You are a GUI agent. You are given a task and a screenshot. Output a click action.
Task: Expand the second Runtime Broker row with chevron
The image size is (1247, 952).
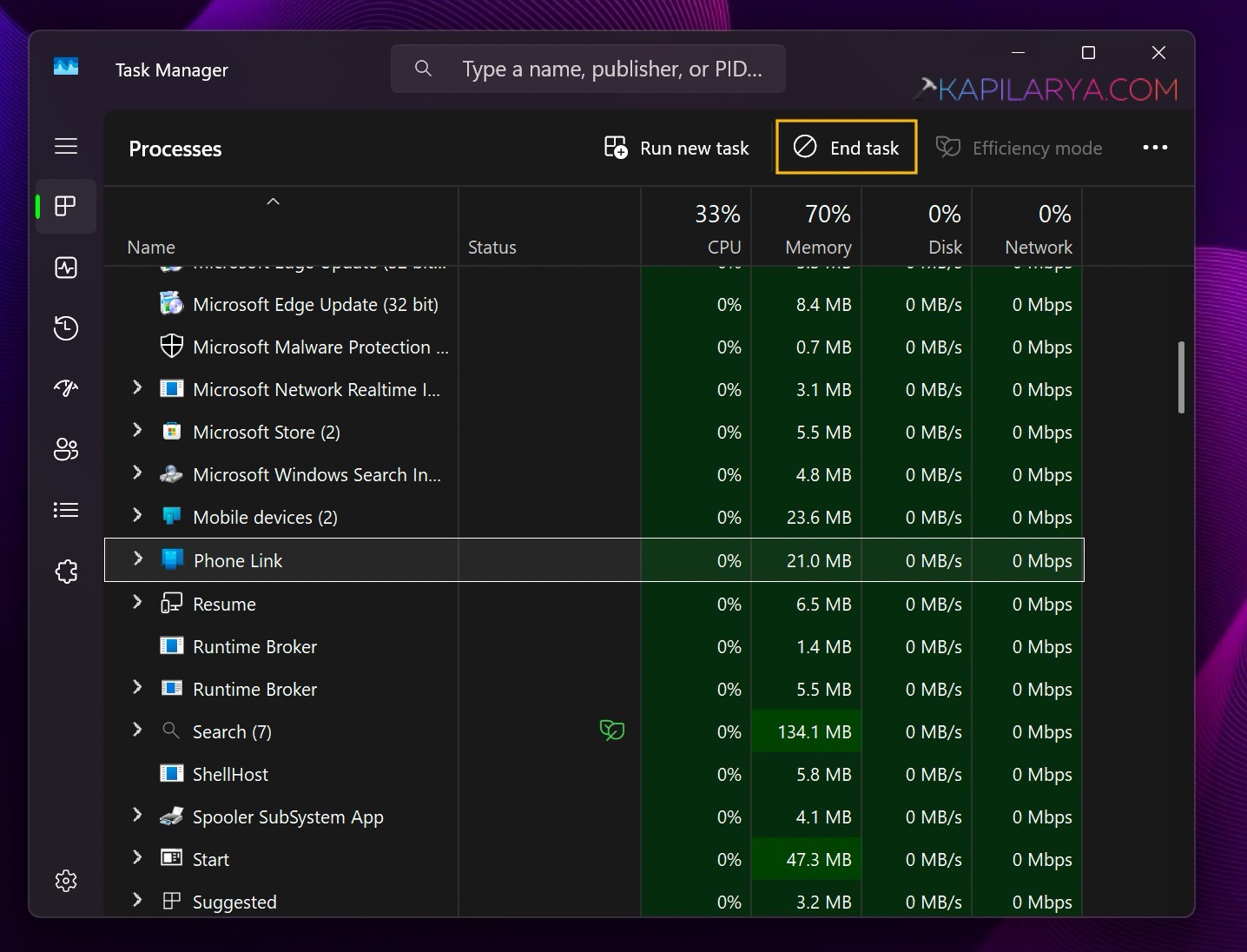pyautogui.click(x=136, y=687)
